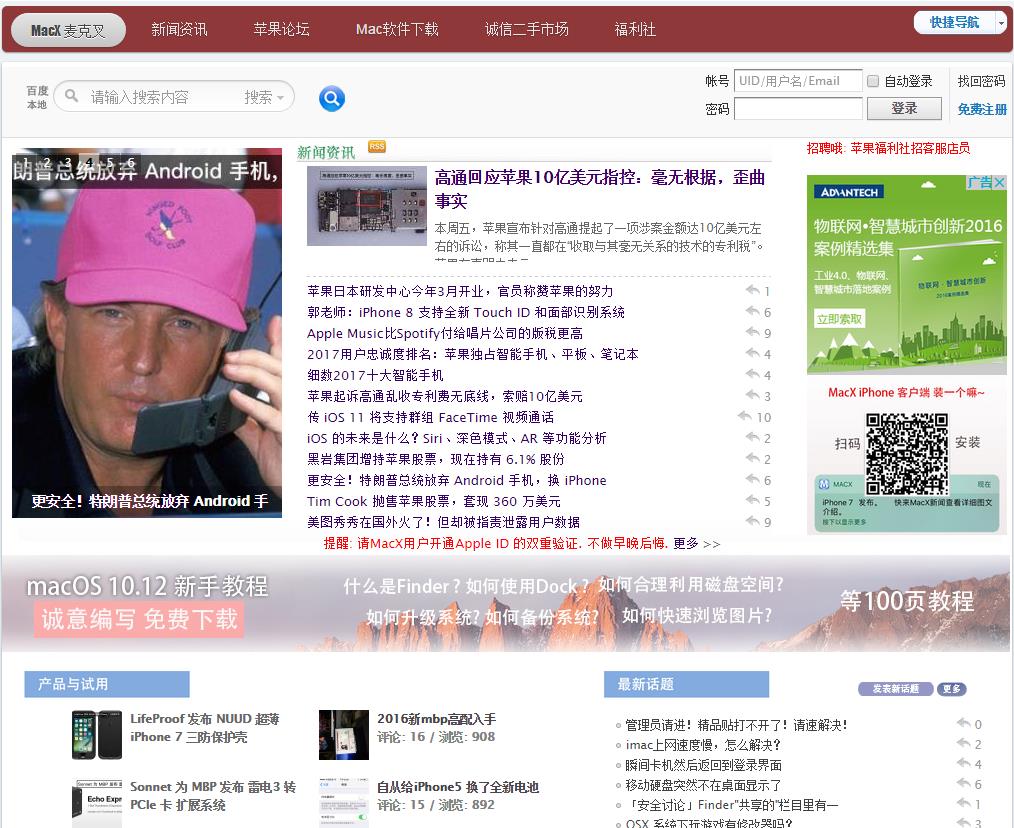Click 本地 search scope option

point(37,104)
